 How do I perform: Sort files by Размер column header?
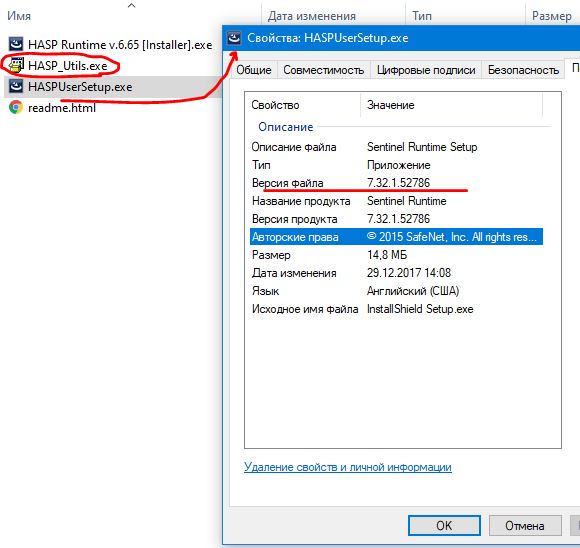[552, 16]
